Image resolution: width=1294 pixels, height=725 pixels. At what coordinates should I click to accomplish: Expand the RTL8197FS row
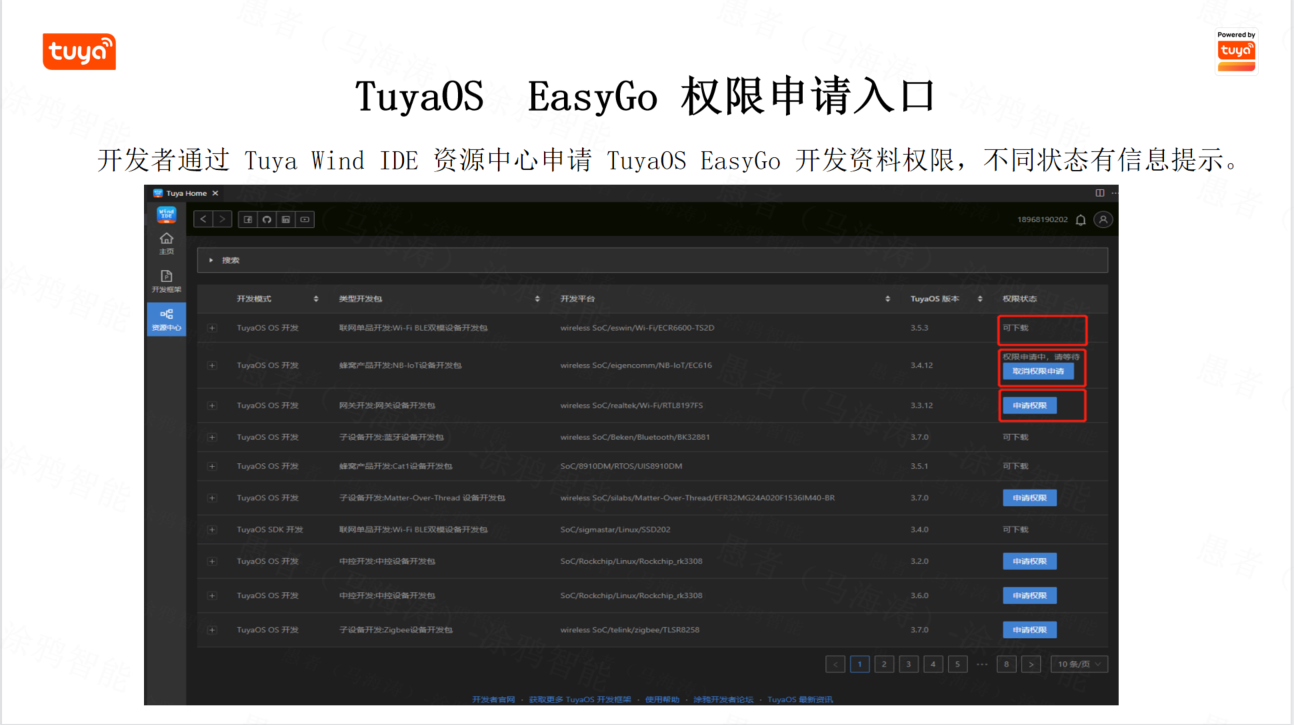coord(211,406)
